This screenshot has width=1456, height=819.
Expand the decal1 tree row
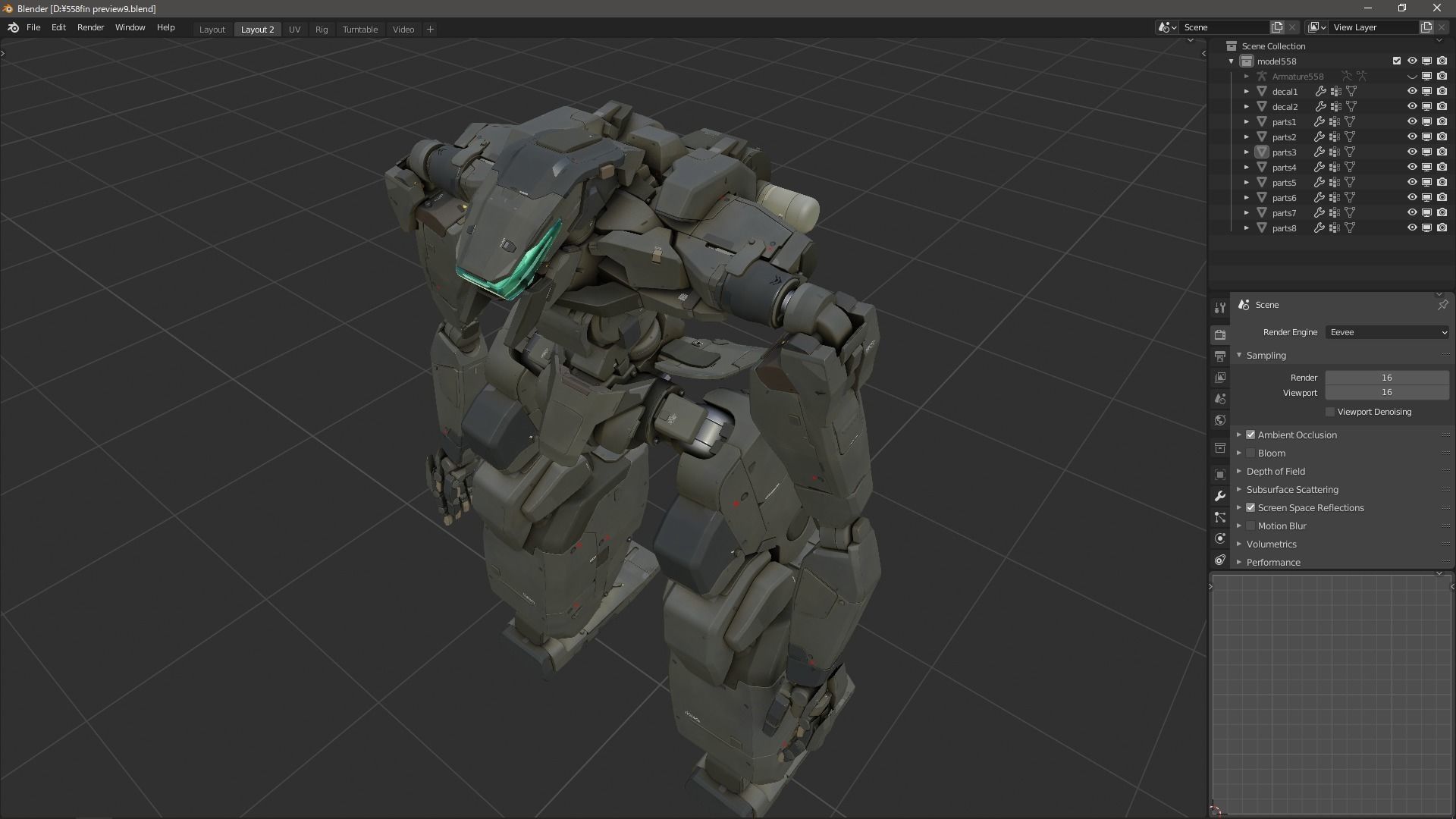1246,91
